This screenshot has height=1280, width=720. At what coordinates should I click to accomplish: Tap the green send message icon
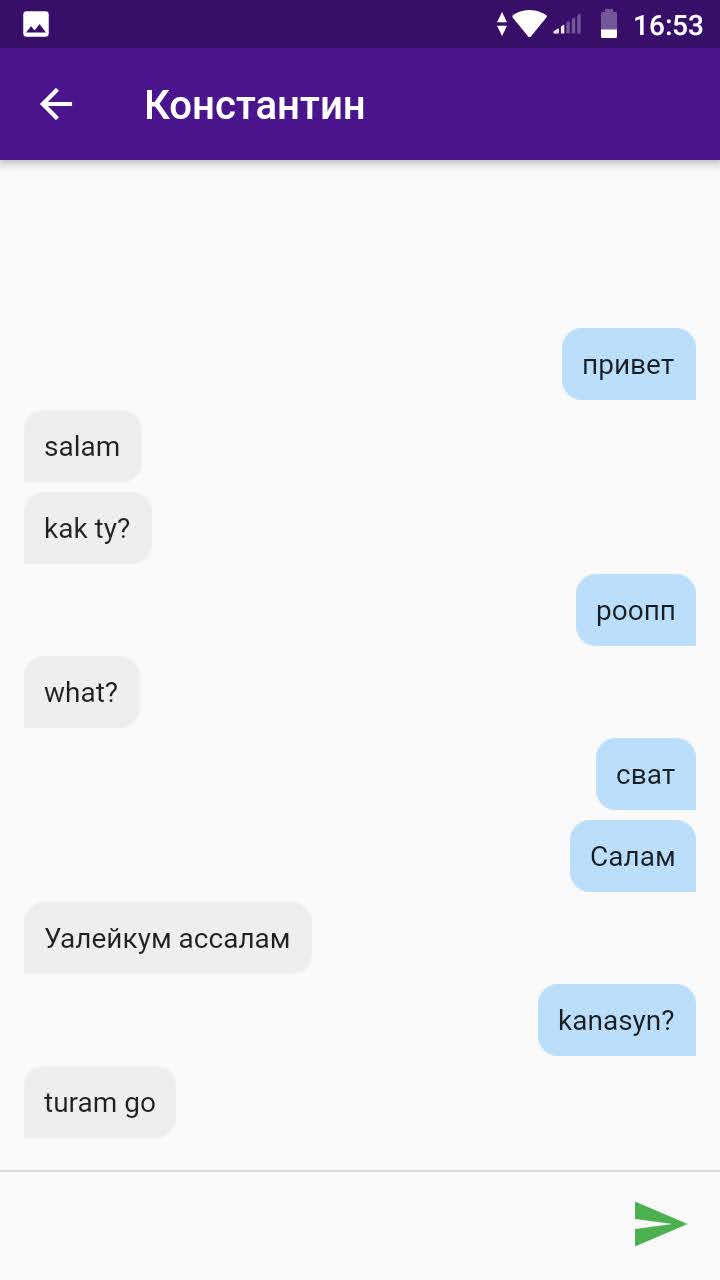point(661,1224)
